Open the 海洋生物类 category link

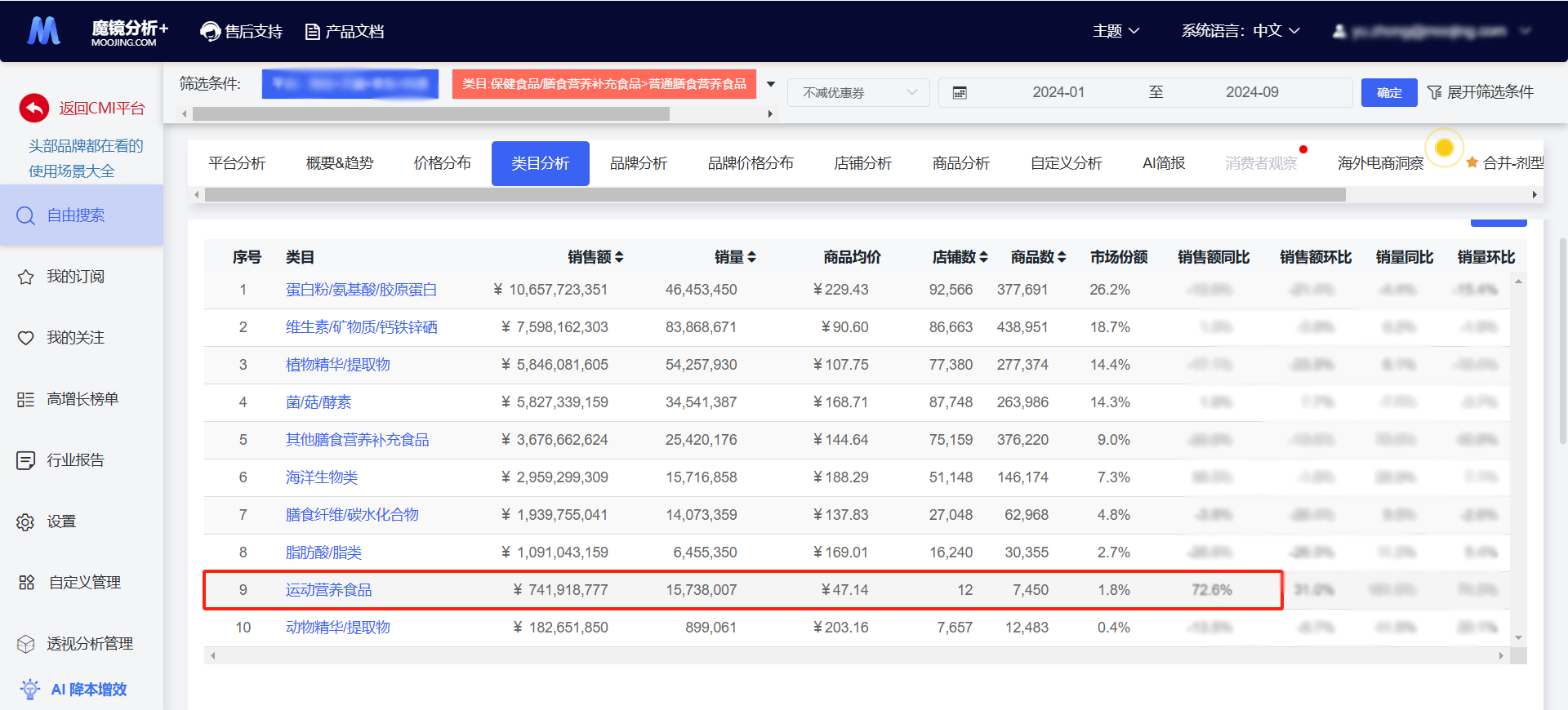(322, 477)
